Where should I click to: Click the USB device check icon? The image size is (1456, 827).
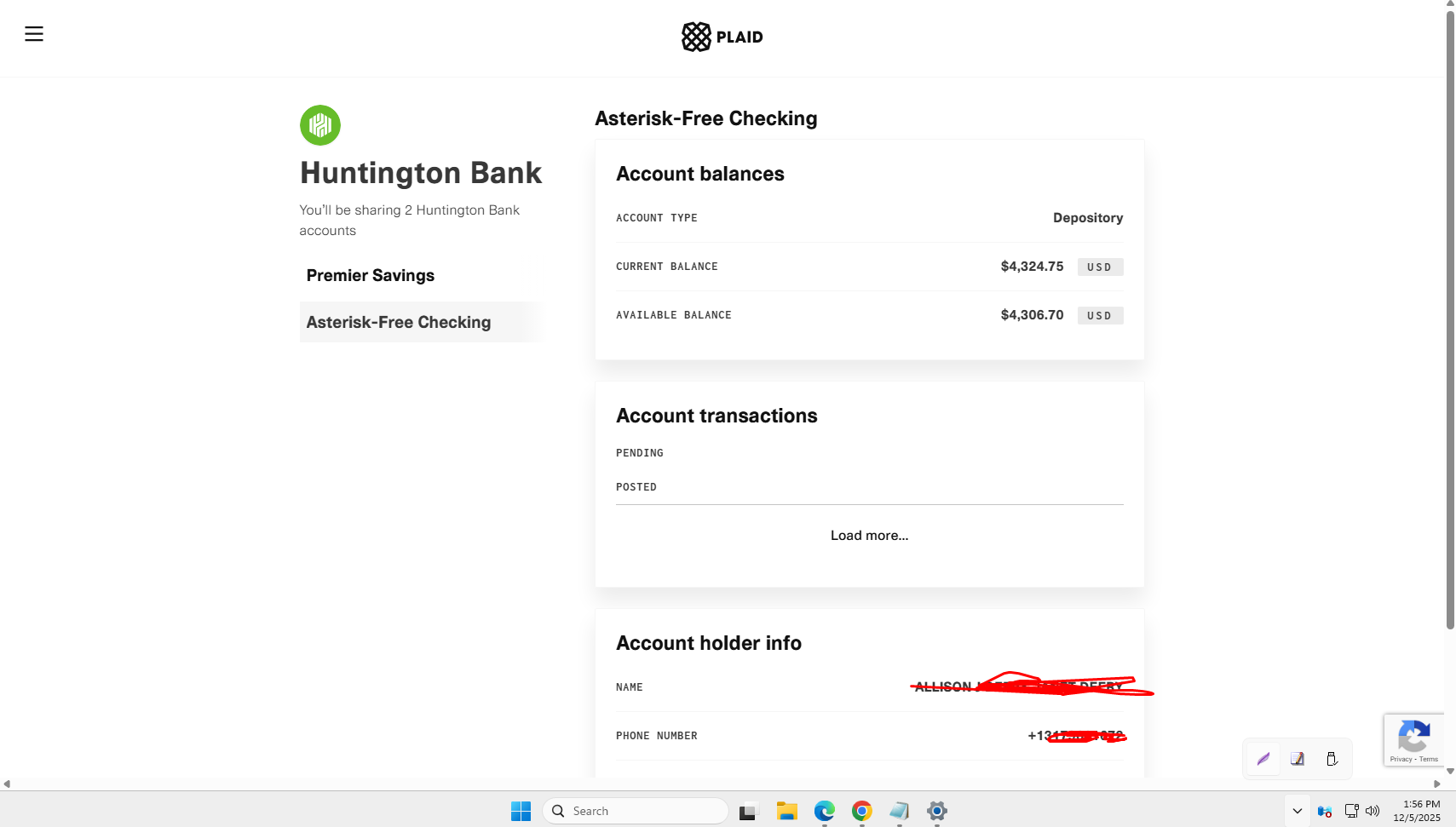(x=1332, y=759)
